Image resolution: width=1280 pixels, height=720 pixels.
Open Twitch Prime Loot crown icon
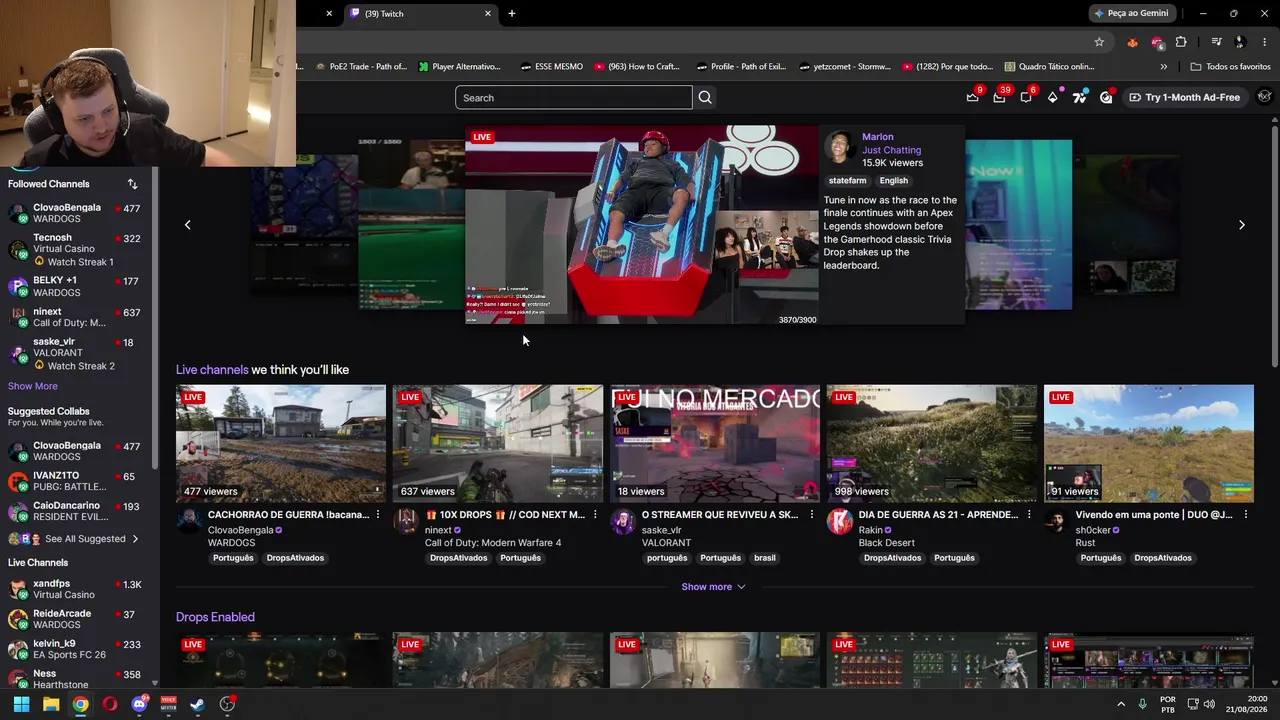972,97
